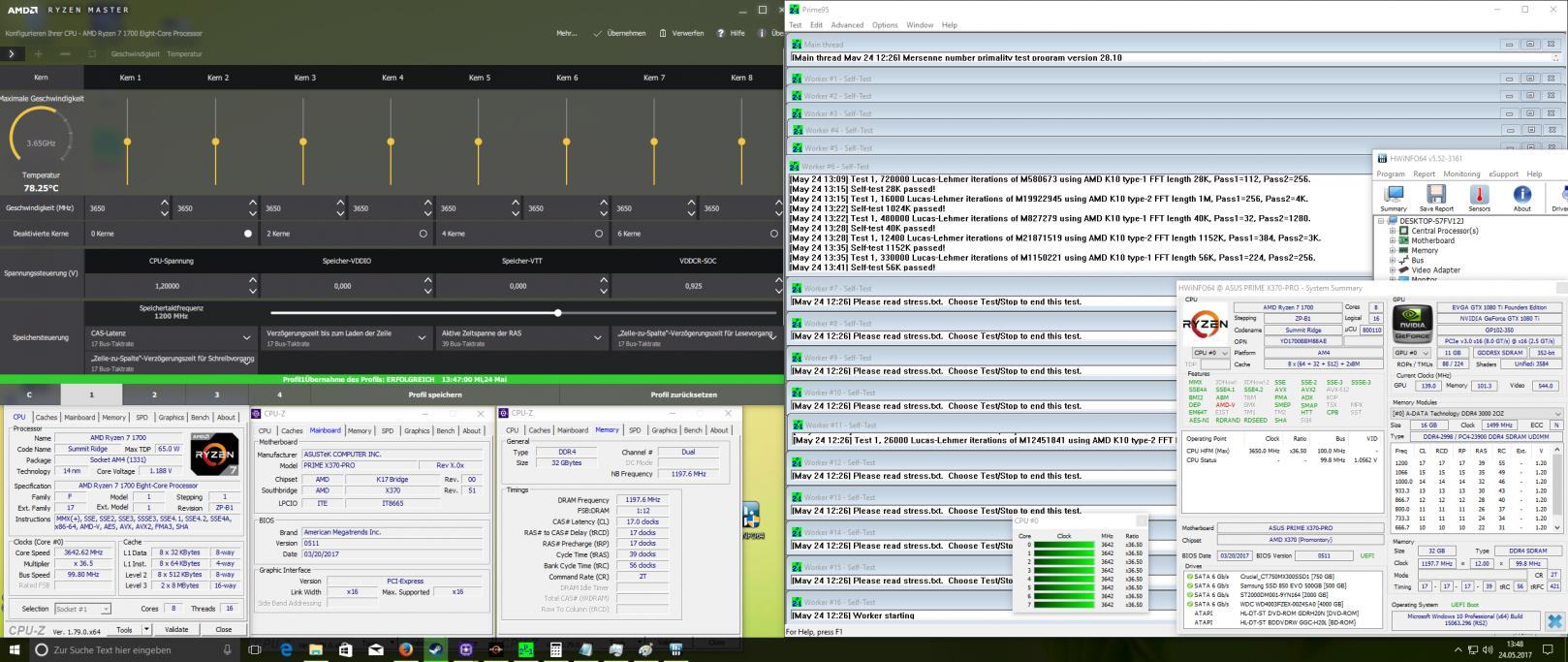Open the Advanced menu in Prime95

[x=847, y=25]
